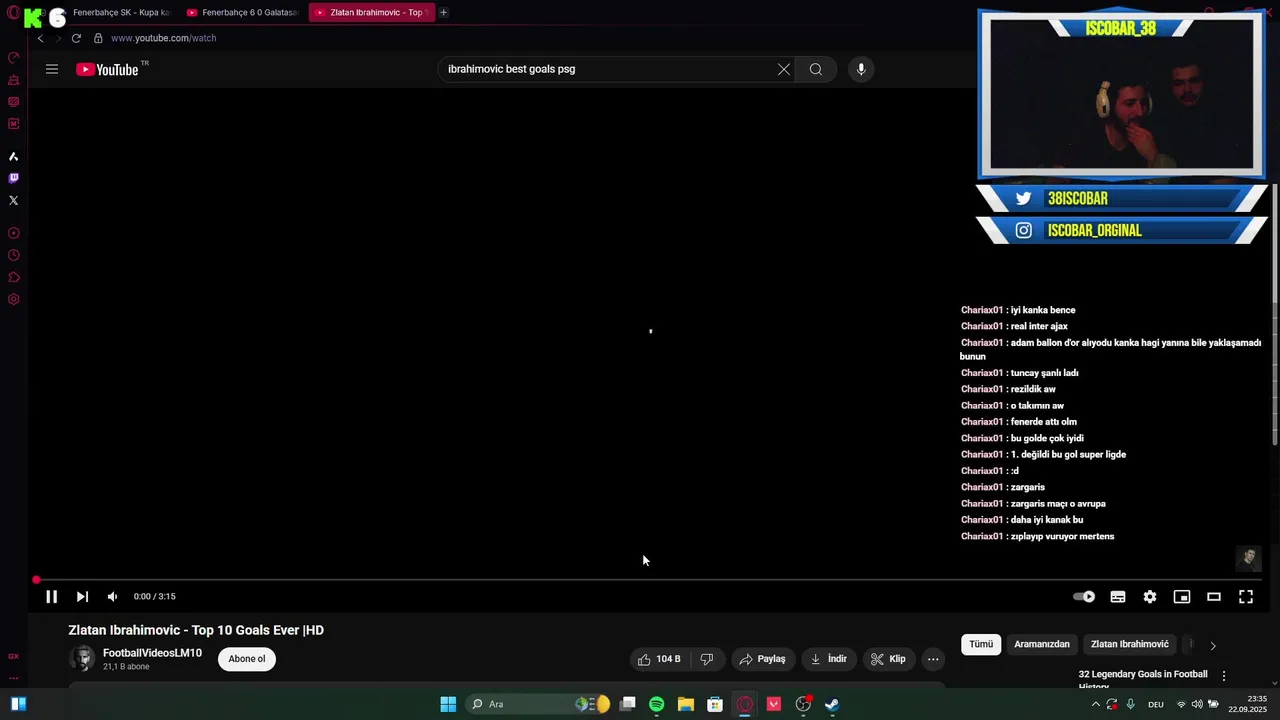1280x720 pixels.
Task: Clear the search box text
Action: point(784,69)
